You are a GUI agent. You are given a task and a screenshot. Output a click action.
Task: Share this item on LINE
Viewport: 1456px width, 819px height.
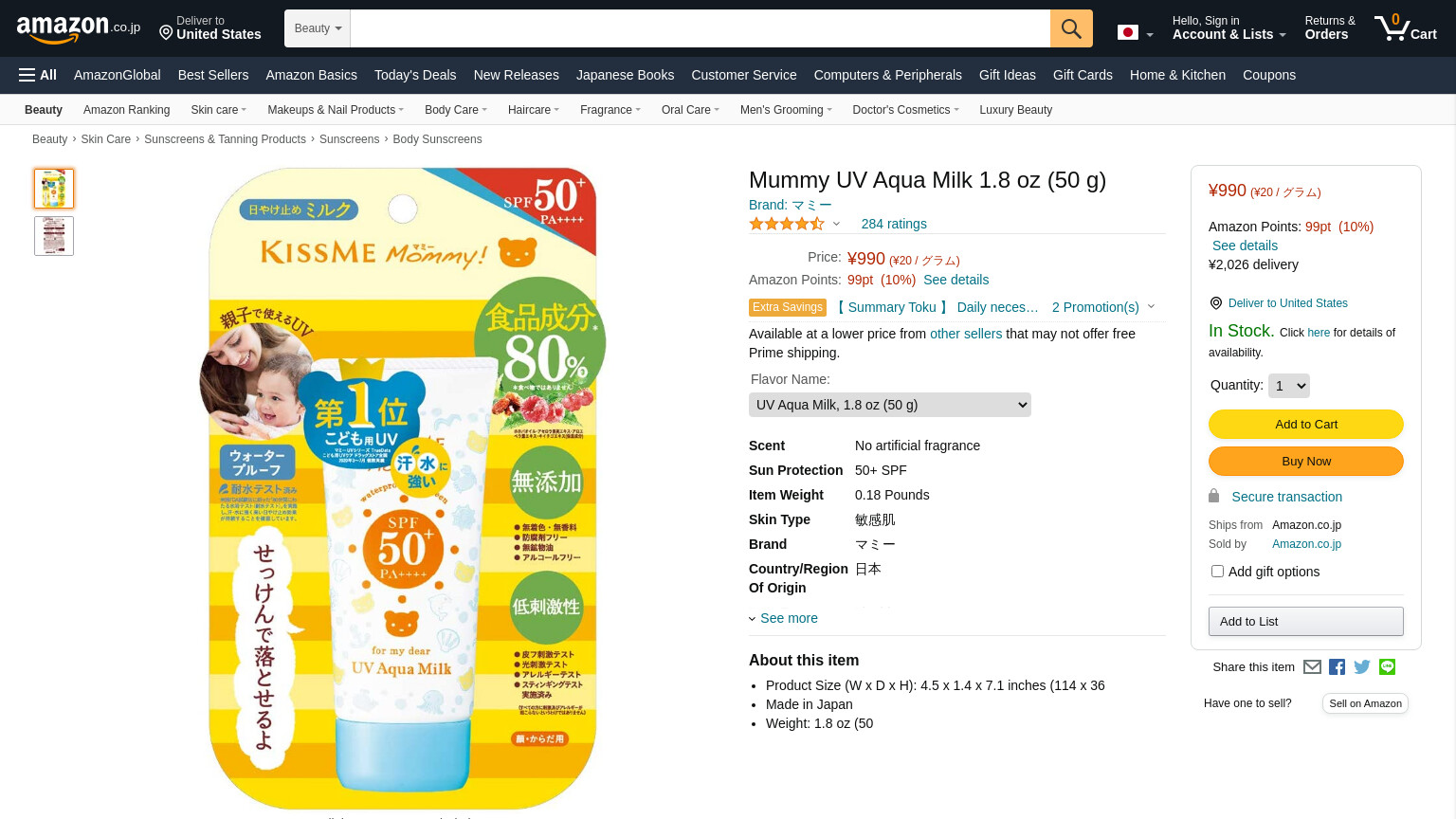coord(1388,666)
